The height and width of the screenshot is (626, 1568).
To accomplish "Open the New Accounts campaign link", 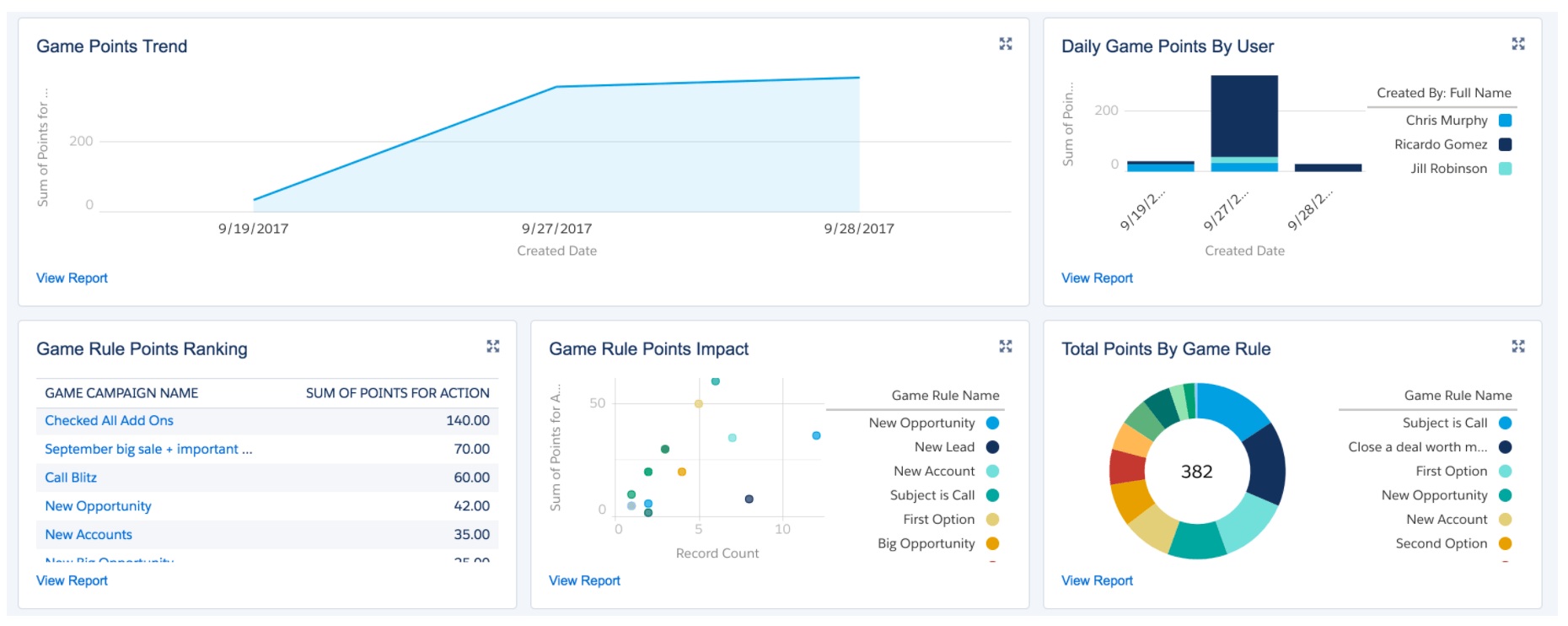I will 89,535.
